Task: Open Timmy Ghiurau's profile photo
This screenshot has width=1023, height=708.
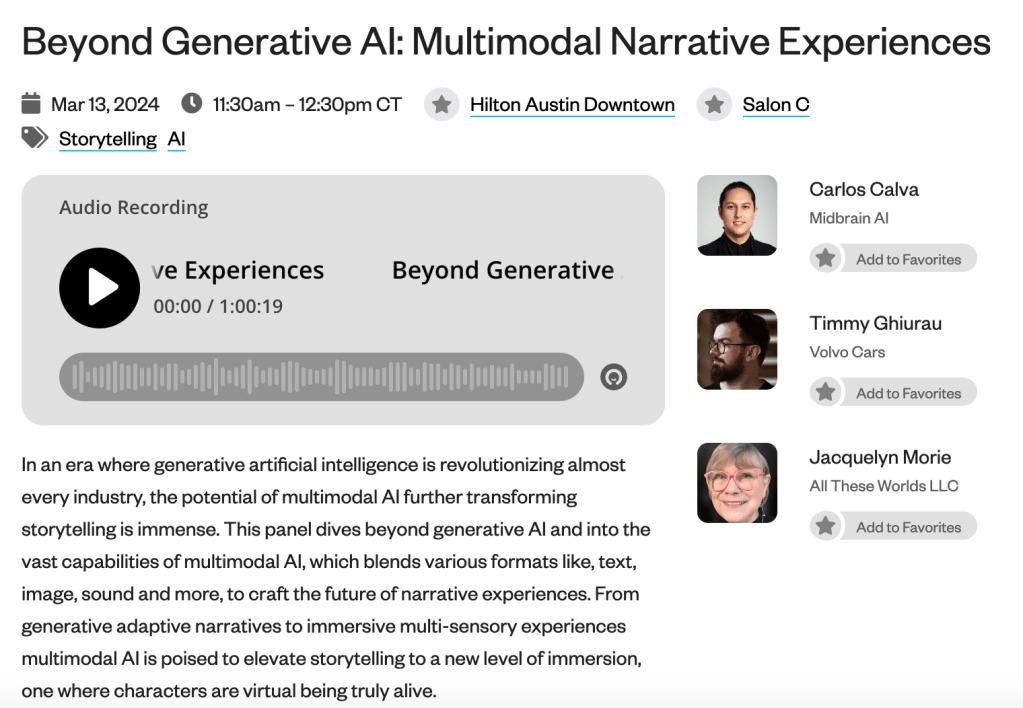Action: click(x=737, y=349)
